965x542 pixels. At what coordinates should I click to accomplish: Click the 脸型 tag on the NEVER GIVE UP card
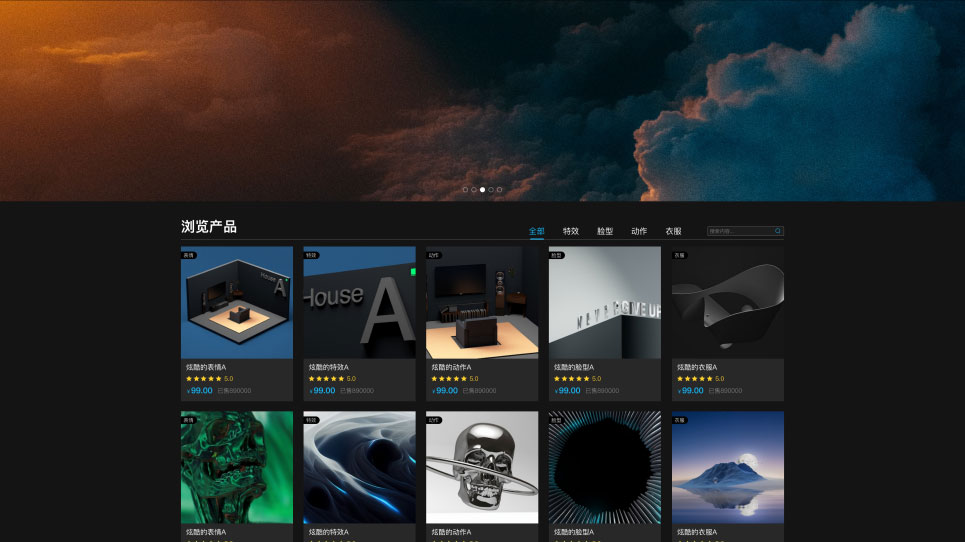coord(556,255)
